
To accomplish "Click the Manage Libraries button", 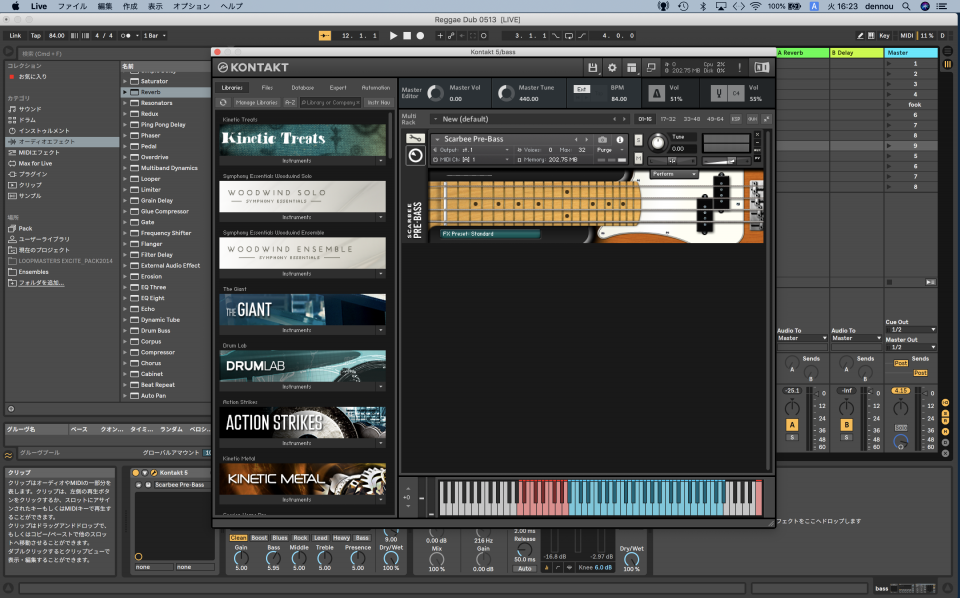I will coord(257,102).
